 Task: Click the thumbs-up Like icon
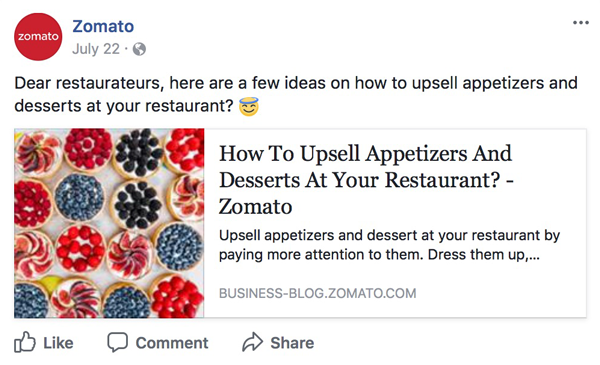click(x=25, y=342)
